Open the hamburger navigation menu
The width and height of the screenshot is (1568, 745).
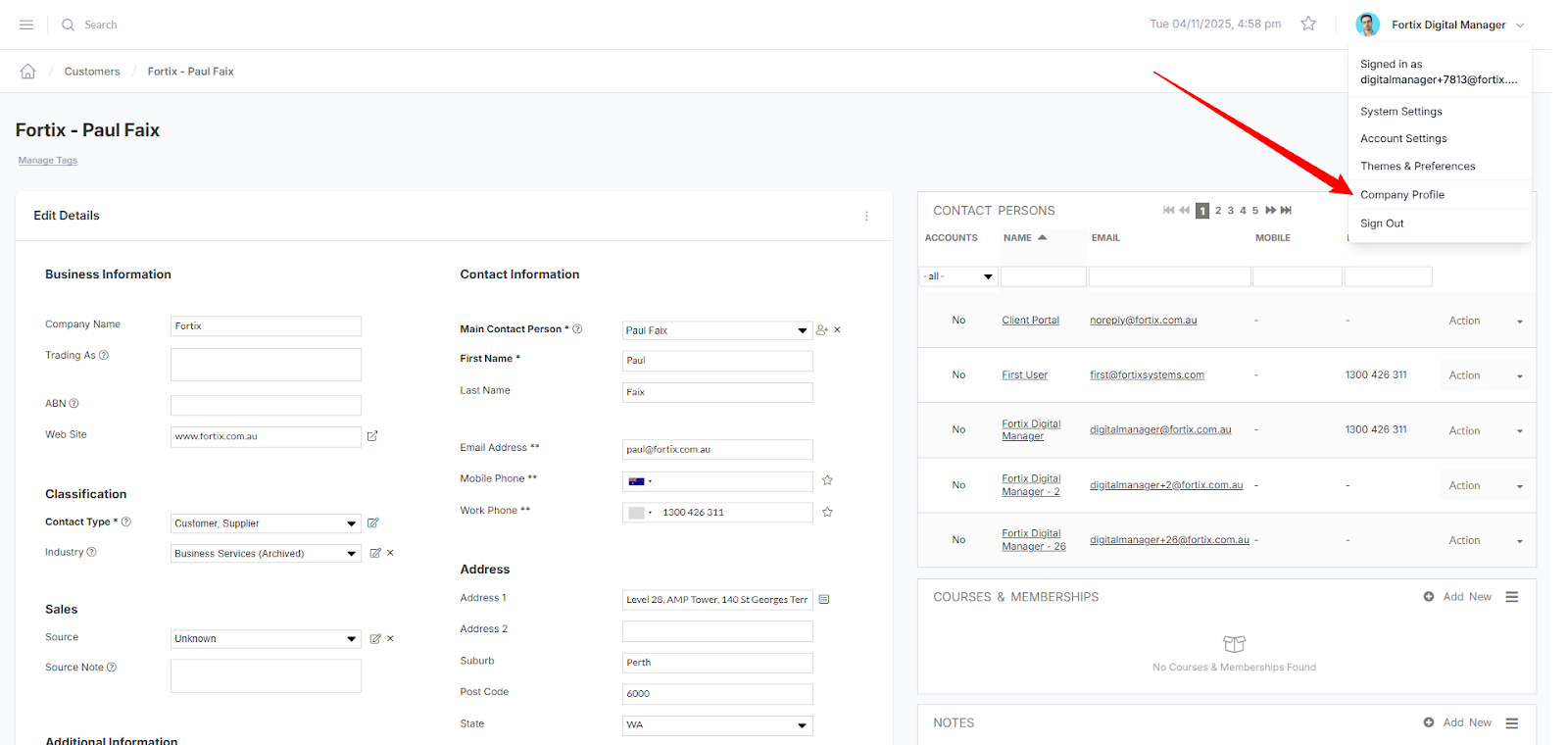coord(26,25)
